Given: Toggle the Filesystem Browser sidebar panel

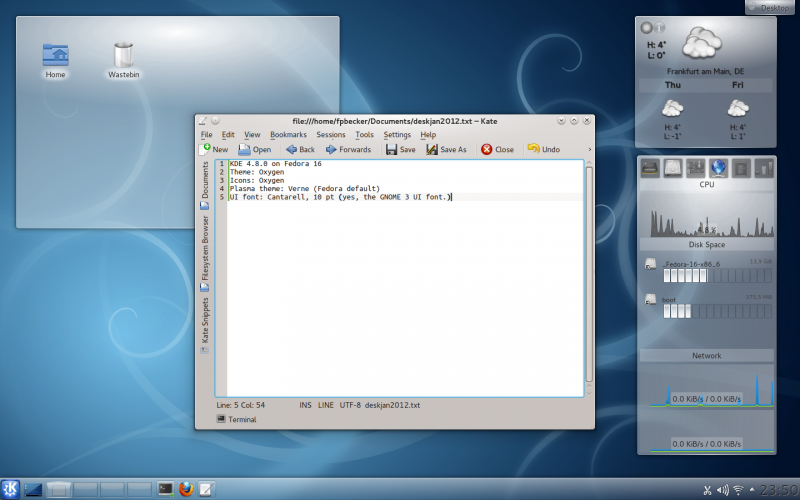Looking at the screenshot, I should [205, 253].
